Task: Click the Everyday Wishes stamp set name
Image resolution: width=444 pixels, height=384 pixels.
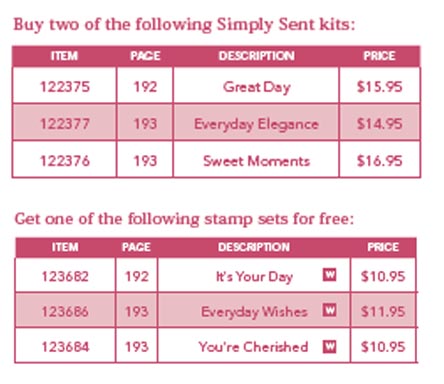Action: (x=254, y=312)
